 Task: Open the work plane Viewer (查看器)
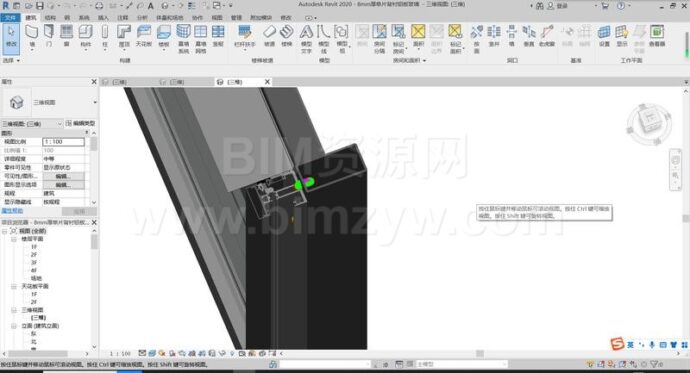tap(657, 36)
